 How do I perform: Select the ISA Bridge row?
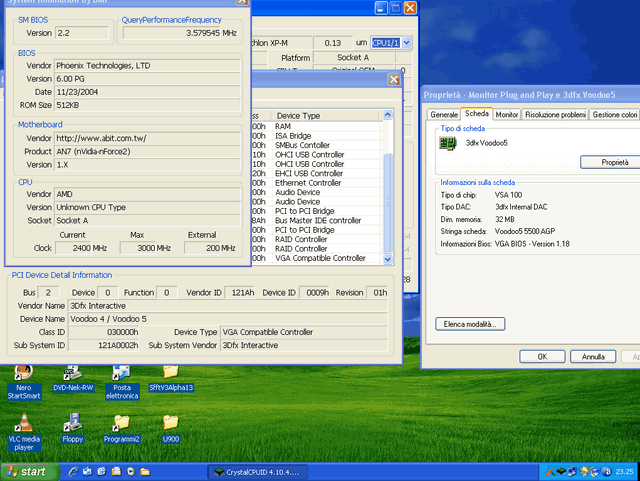pos(316,136)
